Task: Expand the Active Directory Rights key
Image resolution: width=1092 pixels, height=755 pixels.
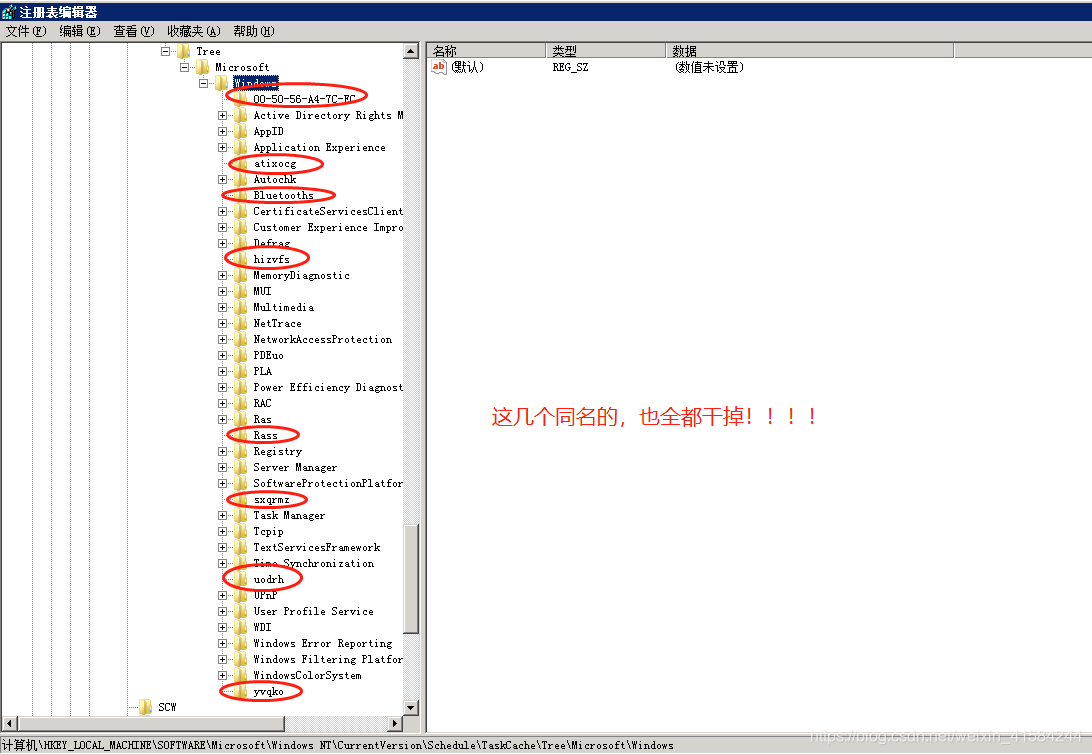Action: (x=222, y=115)
